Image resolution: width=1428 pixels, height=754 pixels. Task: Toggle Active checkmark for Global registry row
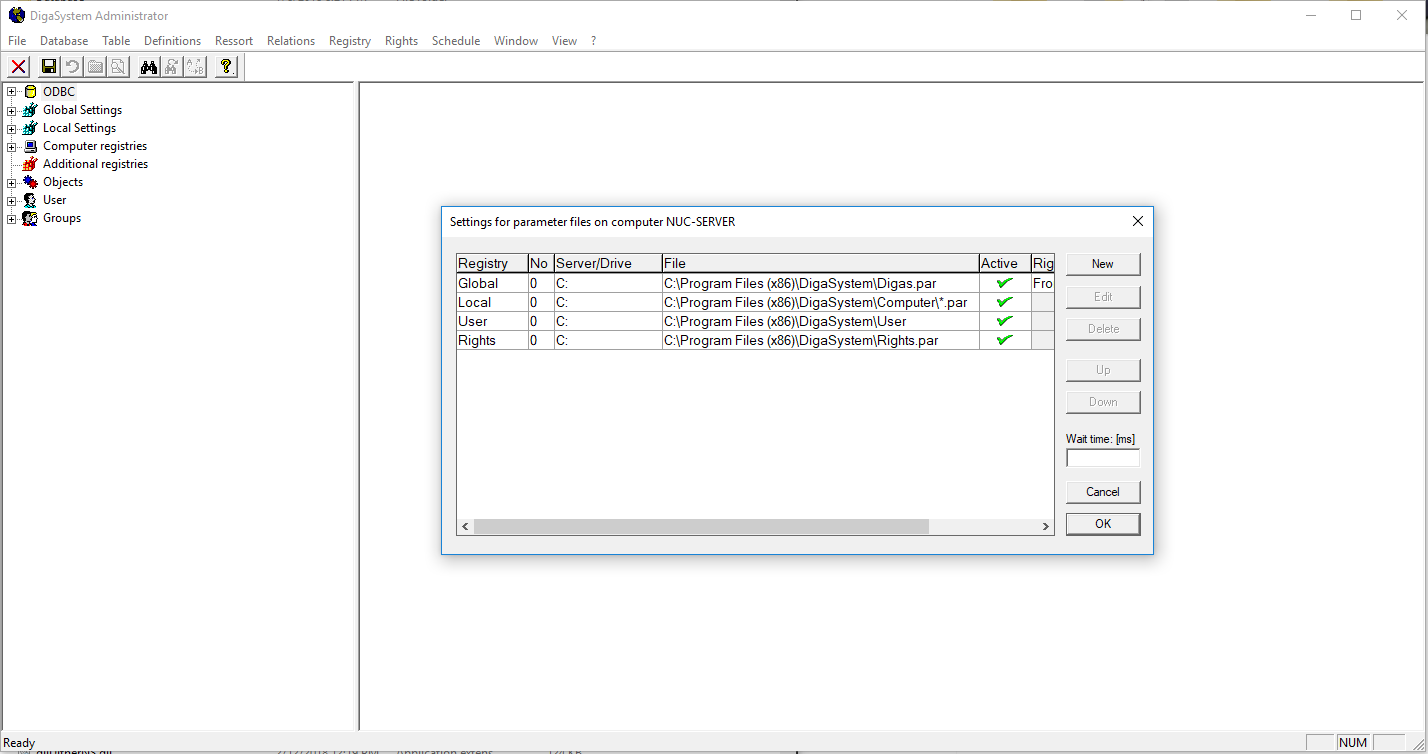pyautogui.click(x=1004, y=283)
